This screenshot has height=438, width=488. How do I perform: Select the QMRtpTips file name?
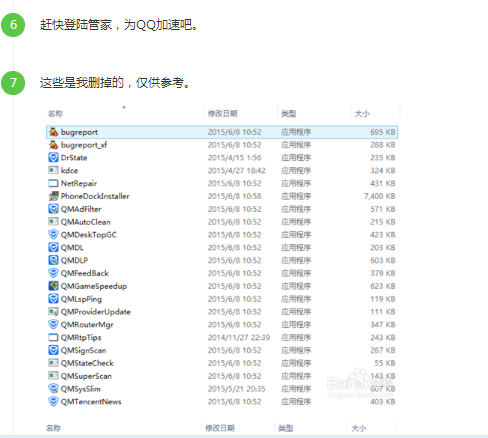[81, 337]
